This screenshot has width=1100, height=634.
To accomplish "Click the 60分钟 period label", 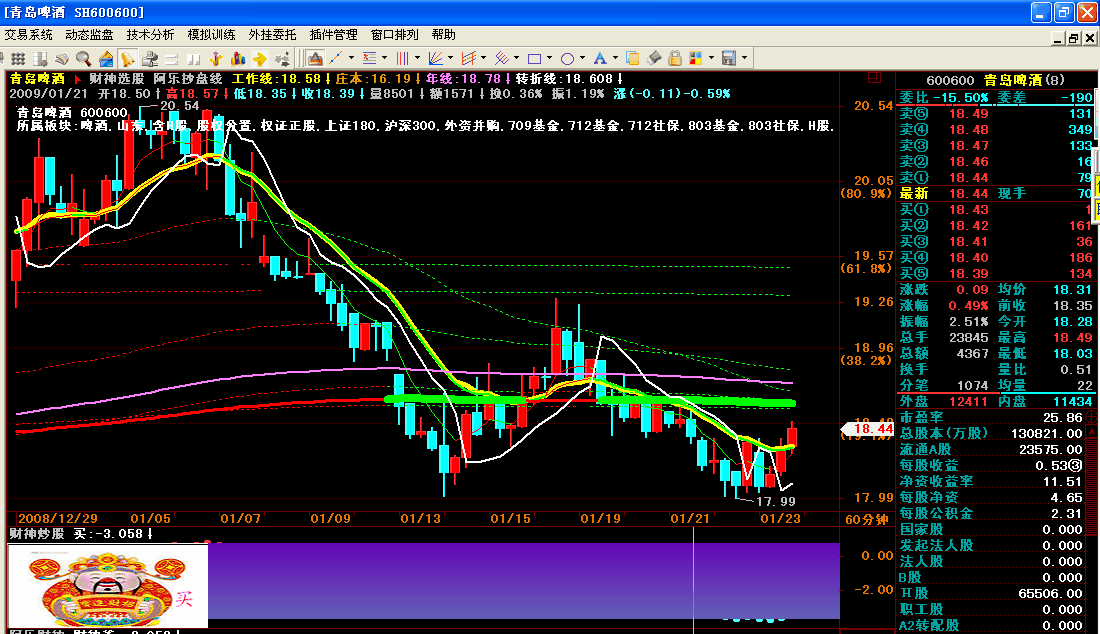I will 866,520.
